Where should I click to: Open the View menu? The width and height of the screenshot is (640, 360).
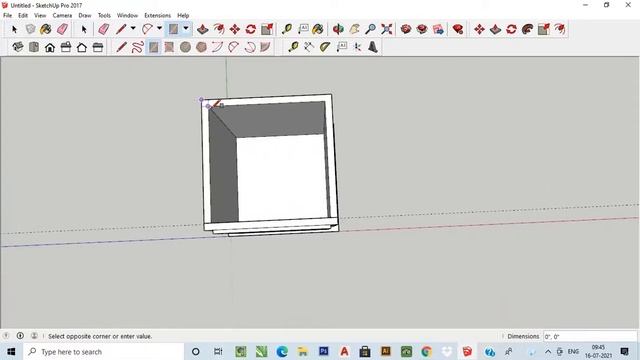pyautogui.click(x=40, y=15)
